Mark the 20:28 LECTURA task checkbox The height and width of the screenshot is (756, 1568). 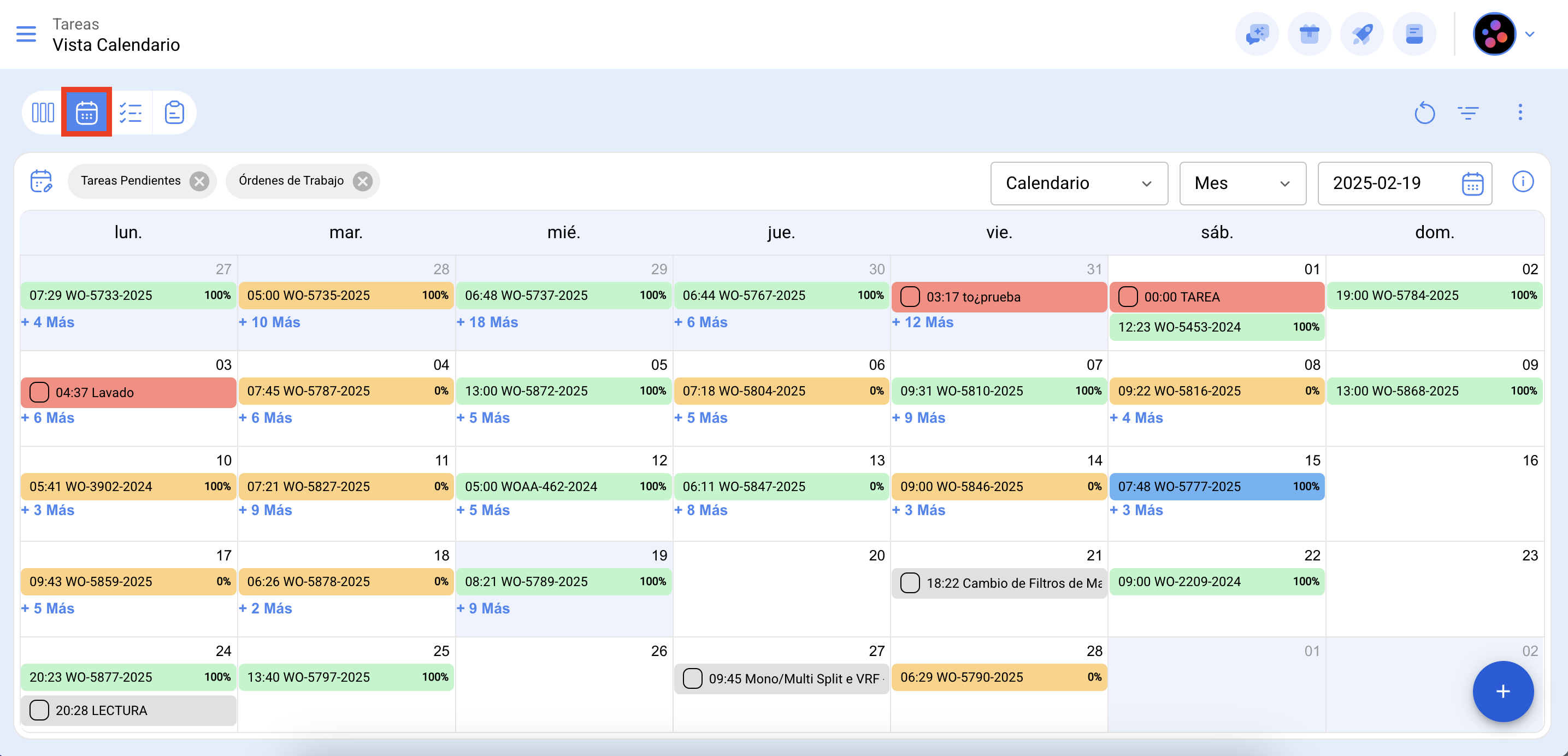tap(39, 710)
